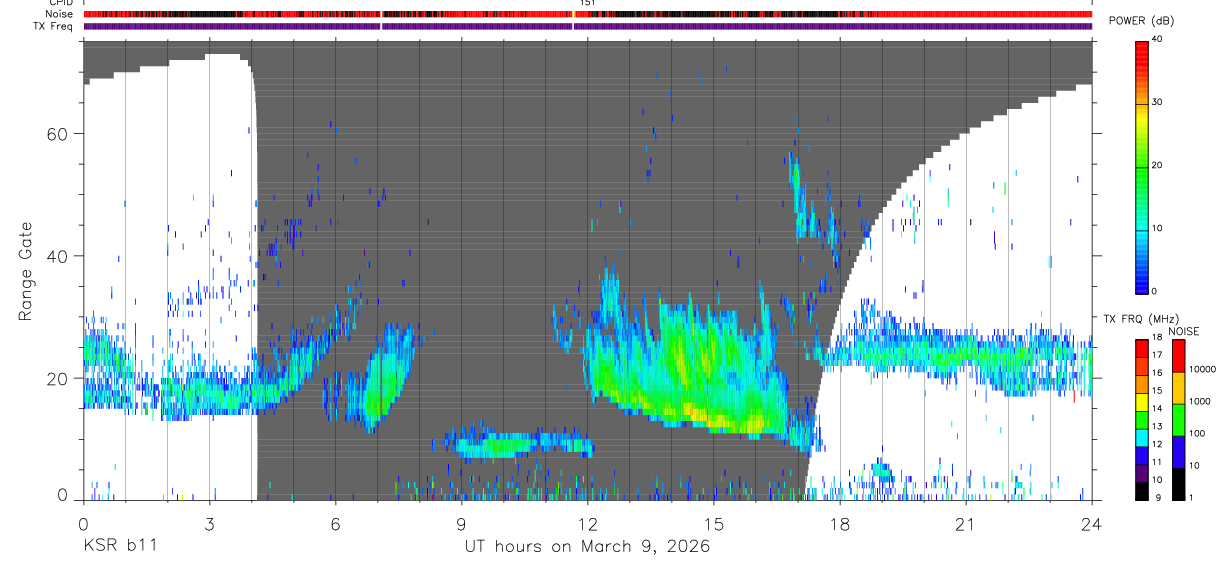
Task: Click x-axis tick label '9'
Action: (x=461, y=523)
